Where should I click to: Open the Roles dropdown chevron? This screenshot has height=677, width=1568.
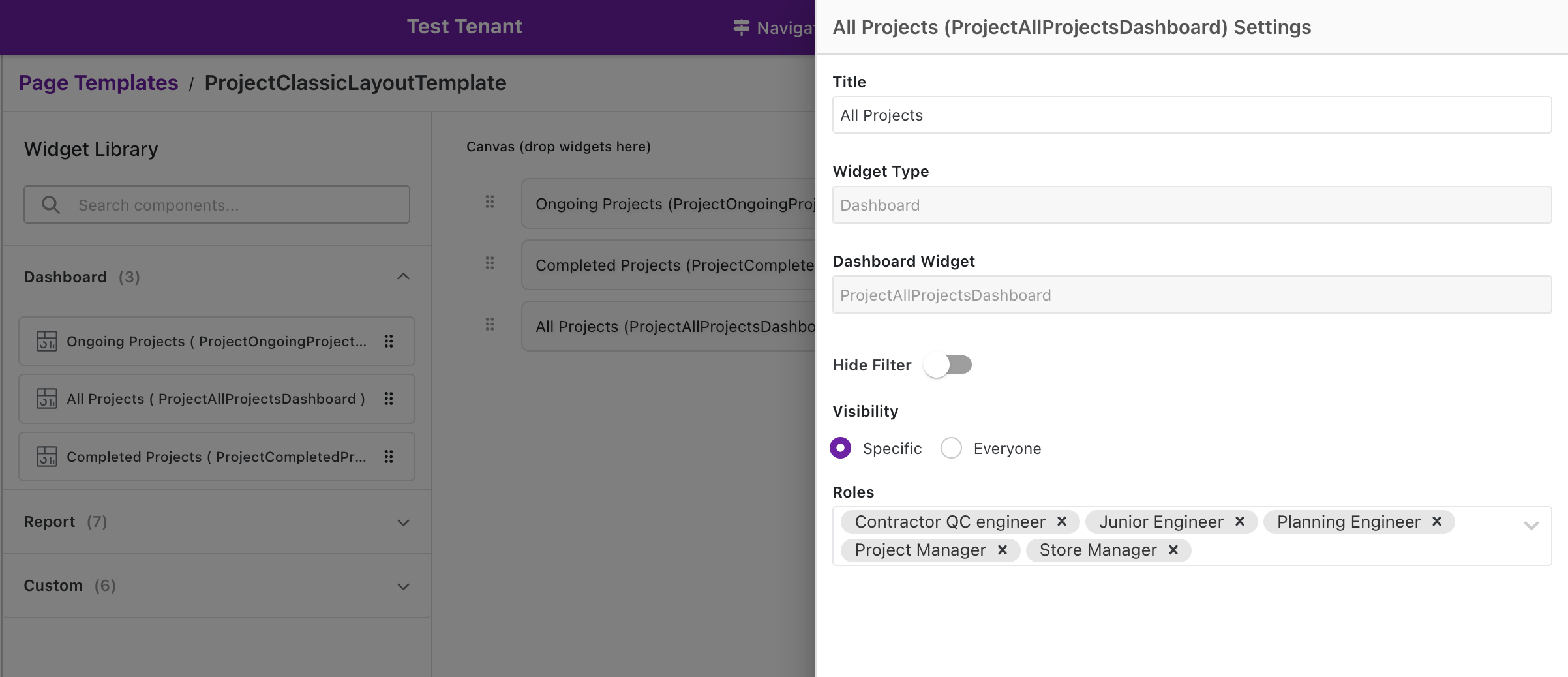pos(1531,525)
